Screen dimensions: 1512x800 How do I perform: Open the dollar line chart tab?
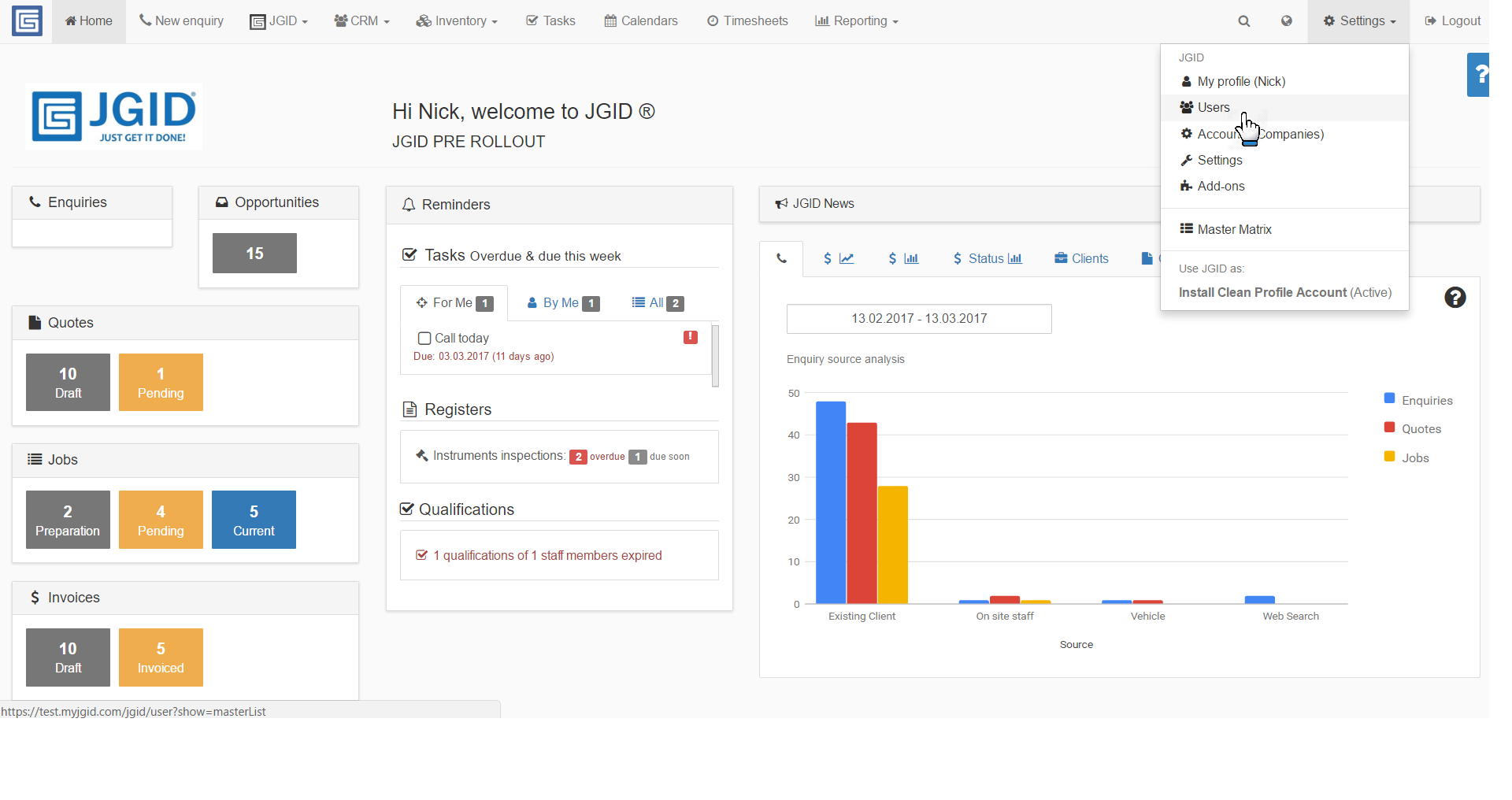pos(839,258)
